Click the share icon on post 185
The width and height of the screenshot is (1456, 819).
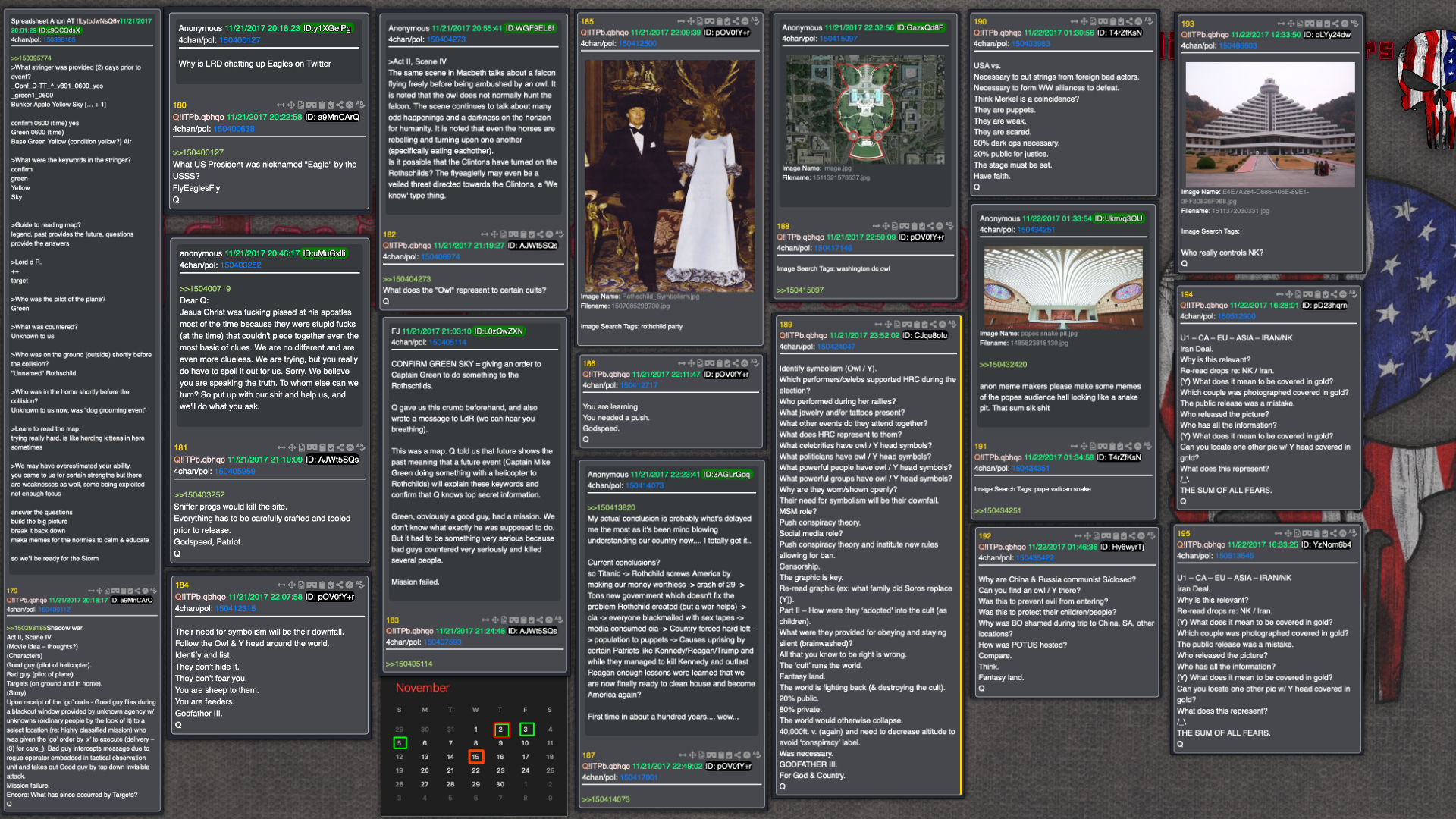point(734,21)
